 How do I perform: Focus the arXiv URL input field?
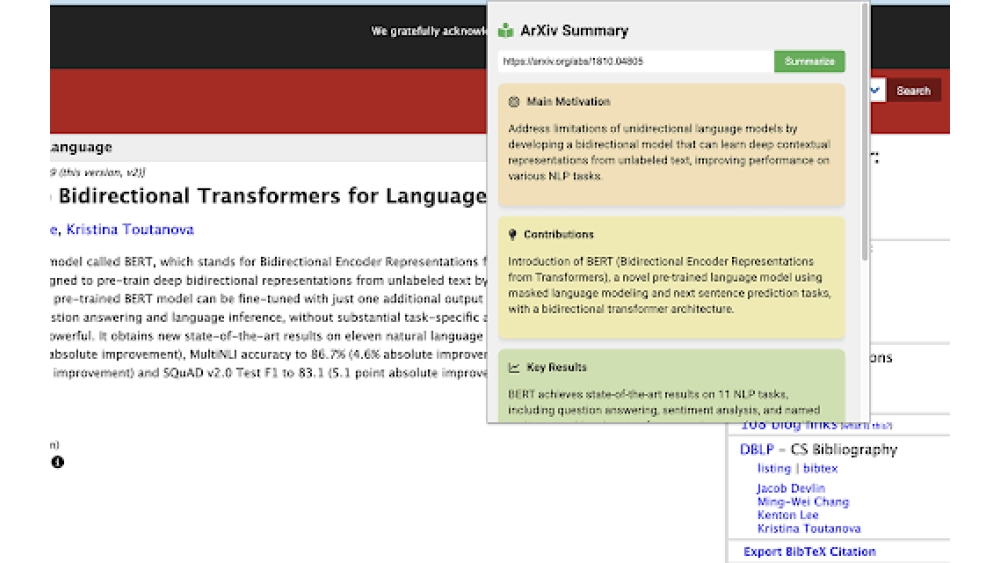(x=636, y=61)
